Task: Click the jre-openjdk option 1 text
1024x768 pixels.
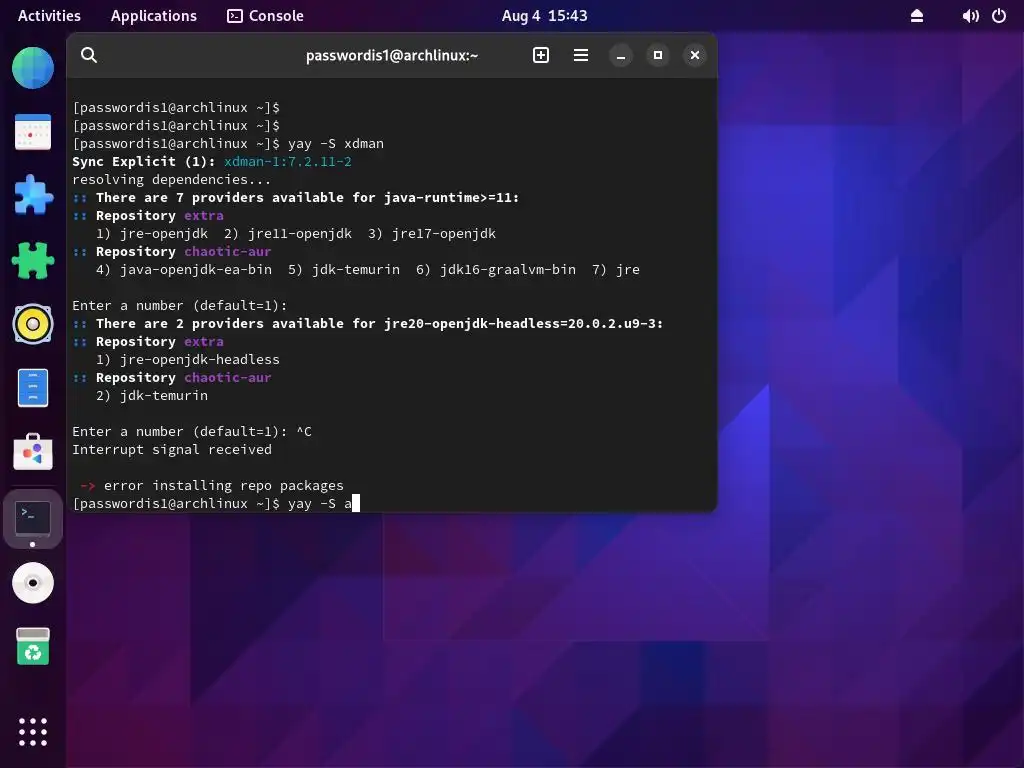Action: coord(152,233)
